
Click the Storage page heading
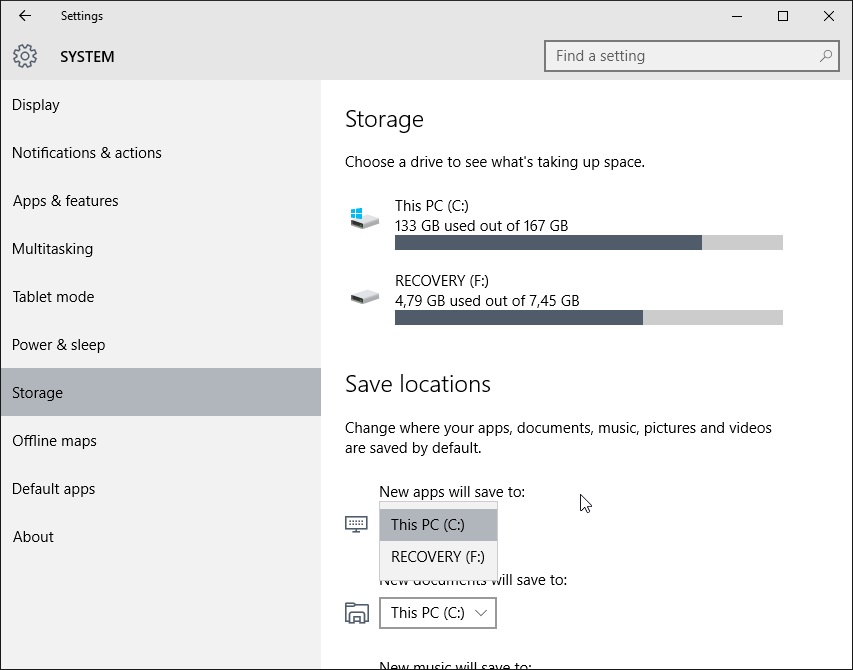click(x=384, y=120)
